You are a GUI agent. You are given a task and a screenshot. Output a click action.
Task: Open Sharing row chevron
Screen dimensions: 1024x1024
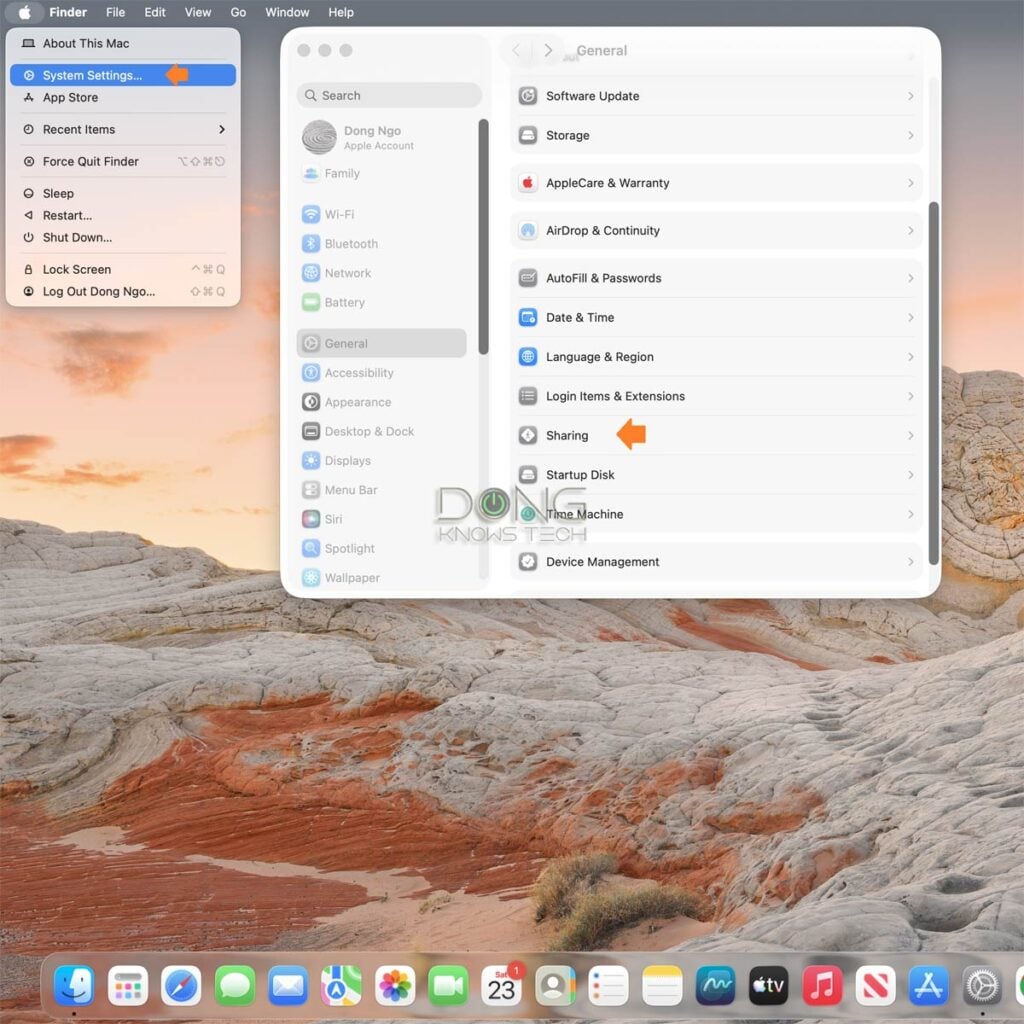click(910, 436)
